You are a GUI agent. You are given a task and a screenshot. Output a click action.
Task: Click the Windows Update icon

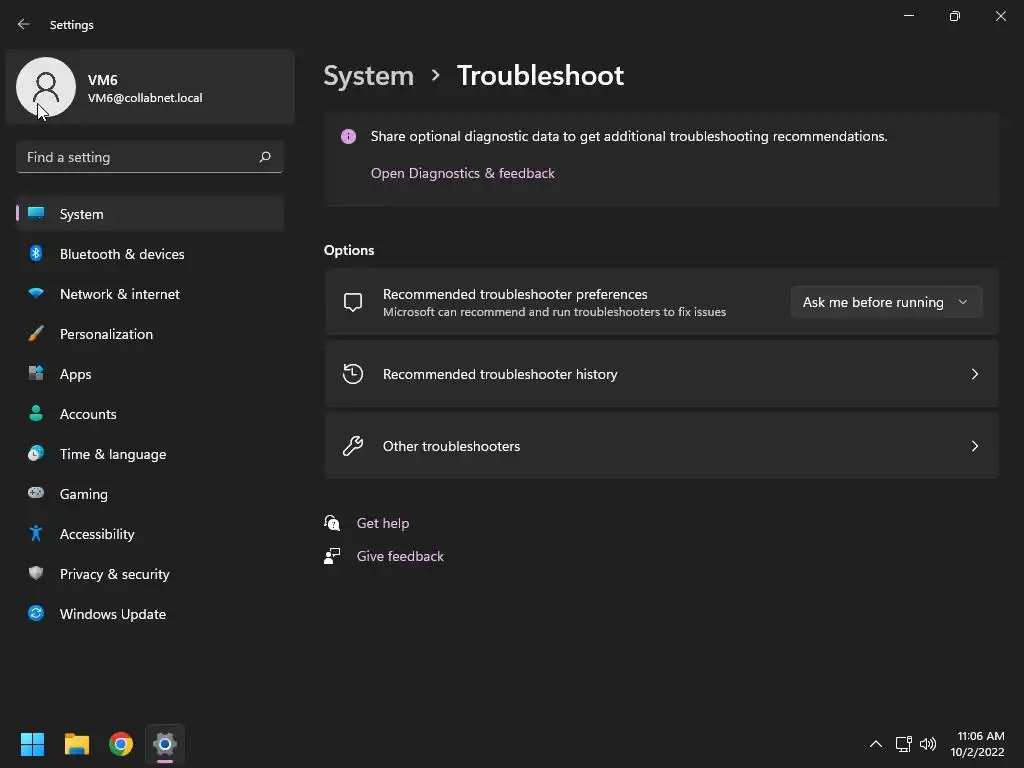coord(36,614)
